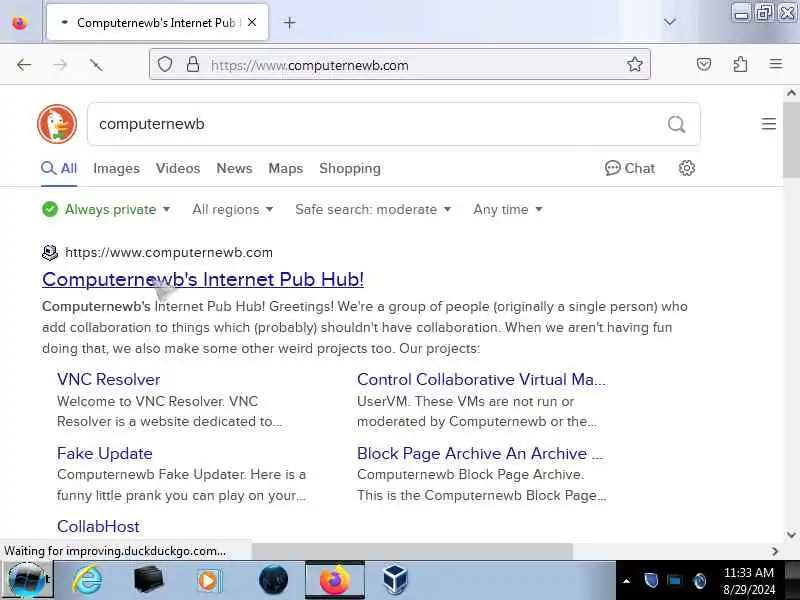Screen dimensions: 800x600
Task: Open DuckDuckGo side hamburger menu
Action: (768, 124)
